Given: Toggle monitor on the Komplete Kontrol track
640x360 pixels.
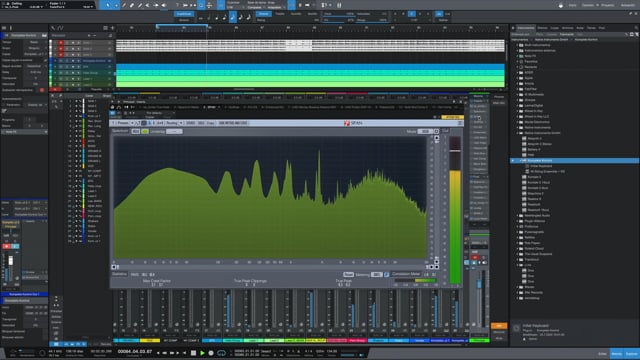Looking at the screenshot, I should click(x=78, y=61).
